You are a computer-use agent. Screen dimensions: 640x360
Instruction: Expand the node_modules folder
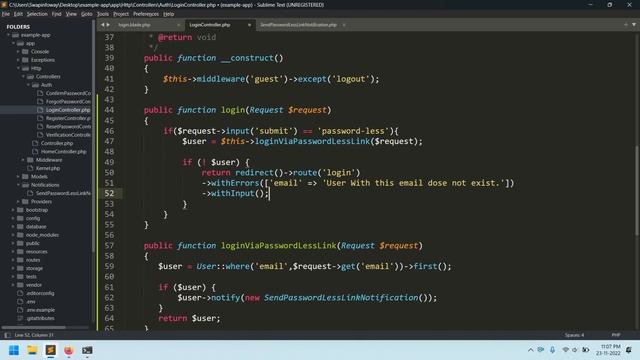[13, 235]
